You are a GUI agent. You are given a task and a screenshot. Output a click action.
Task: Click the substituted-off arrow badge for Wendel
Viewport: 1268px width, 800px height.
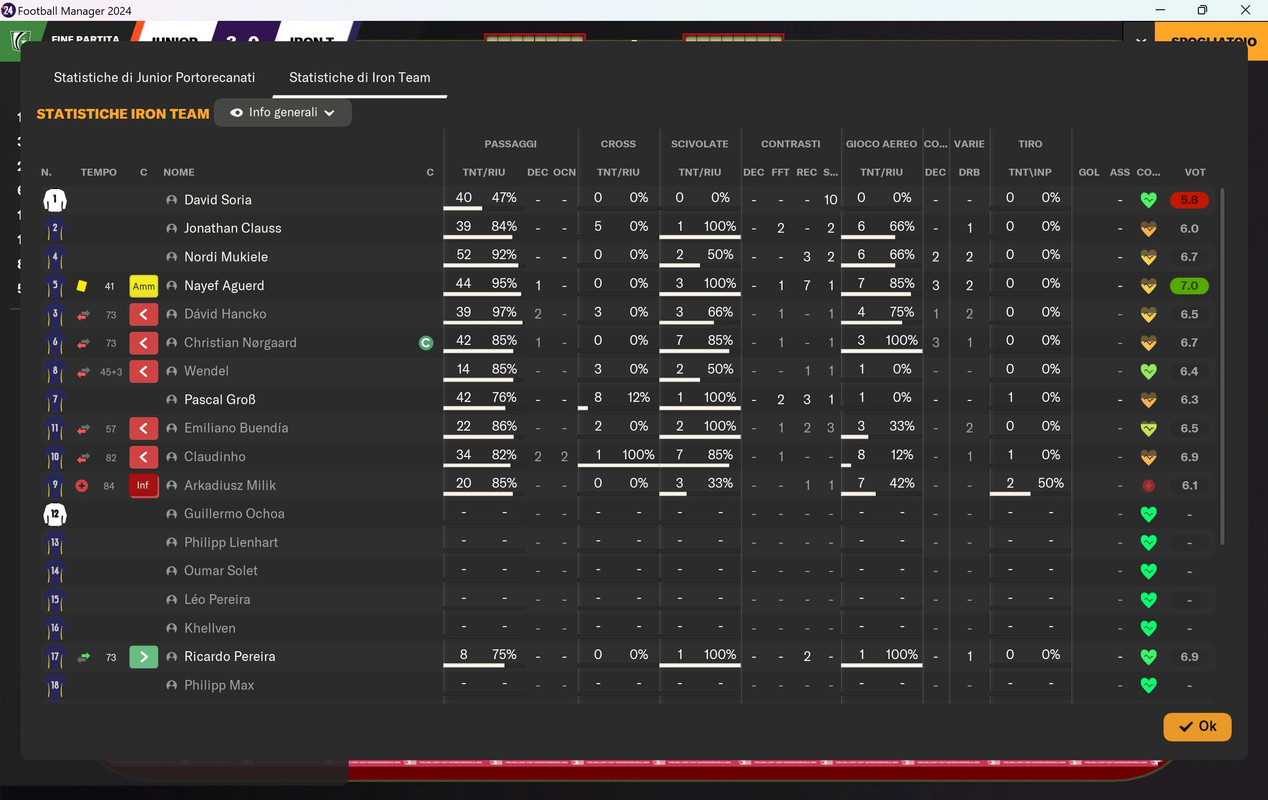(144, 371)
